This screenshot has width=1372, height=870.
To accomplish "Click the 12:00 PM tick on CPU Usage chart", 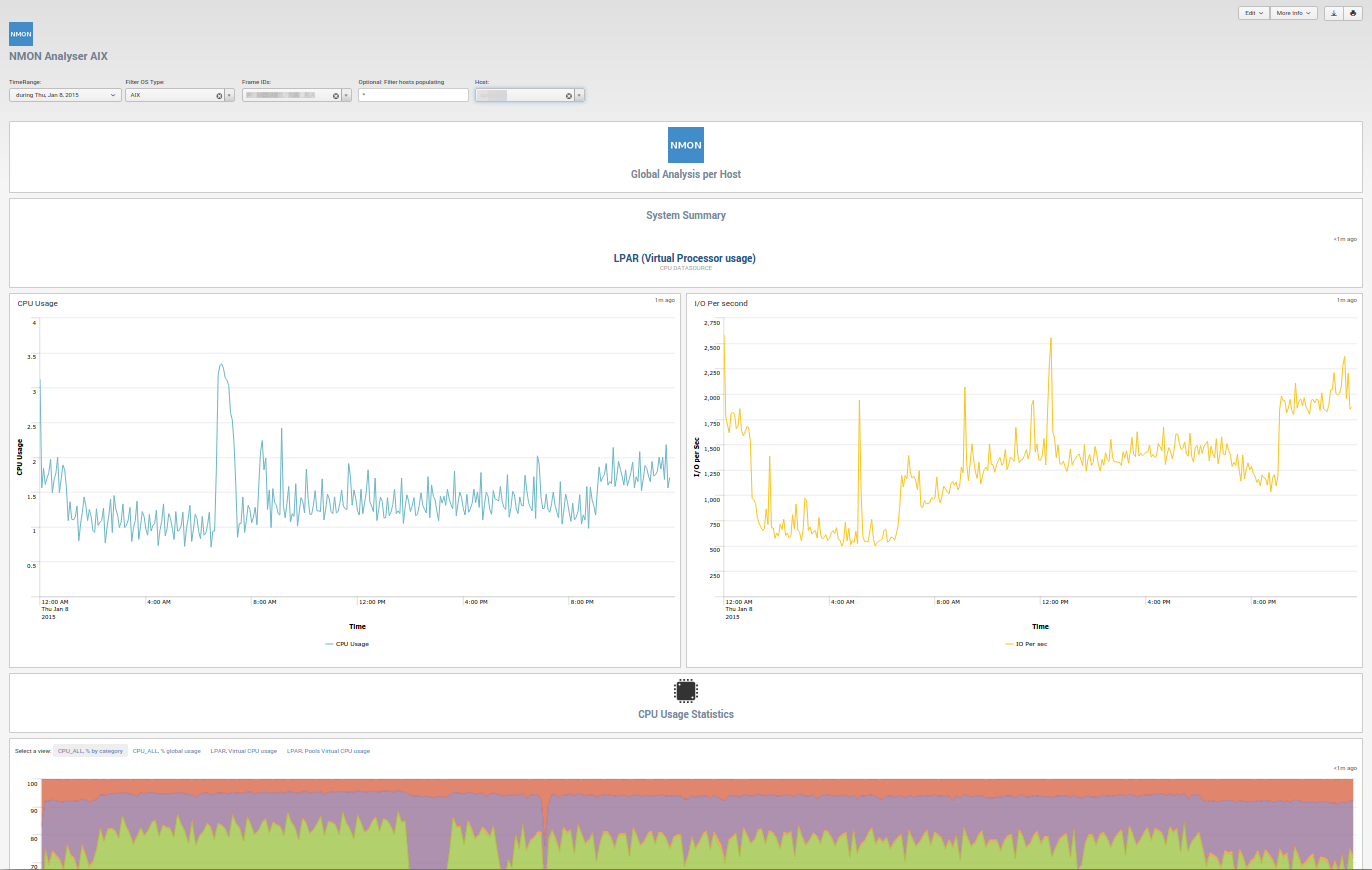I will tap(372, 602).
